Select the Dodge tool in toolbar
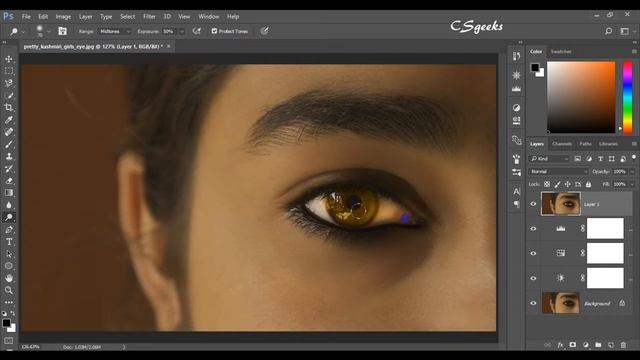 click(9, 217)
